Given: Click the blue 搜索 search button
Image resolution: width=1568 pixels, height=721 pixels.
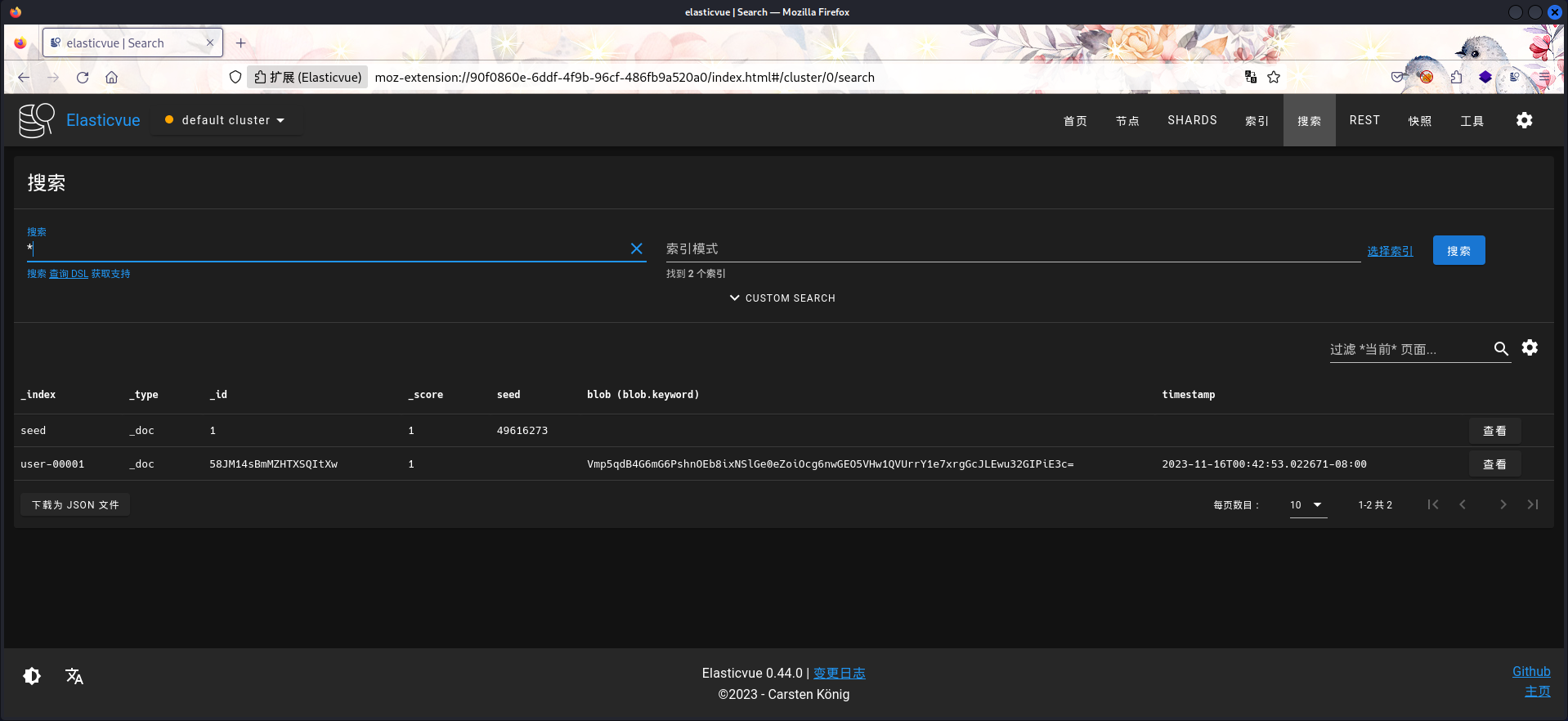Looking at the screenshot, I should tap(1458, 250).
